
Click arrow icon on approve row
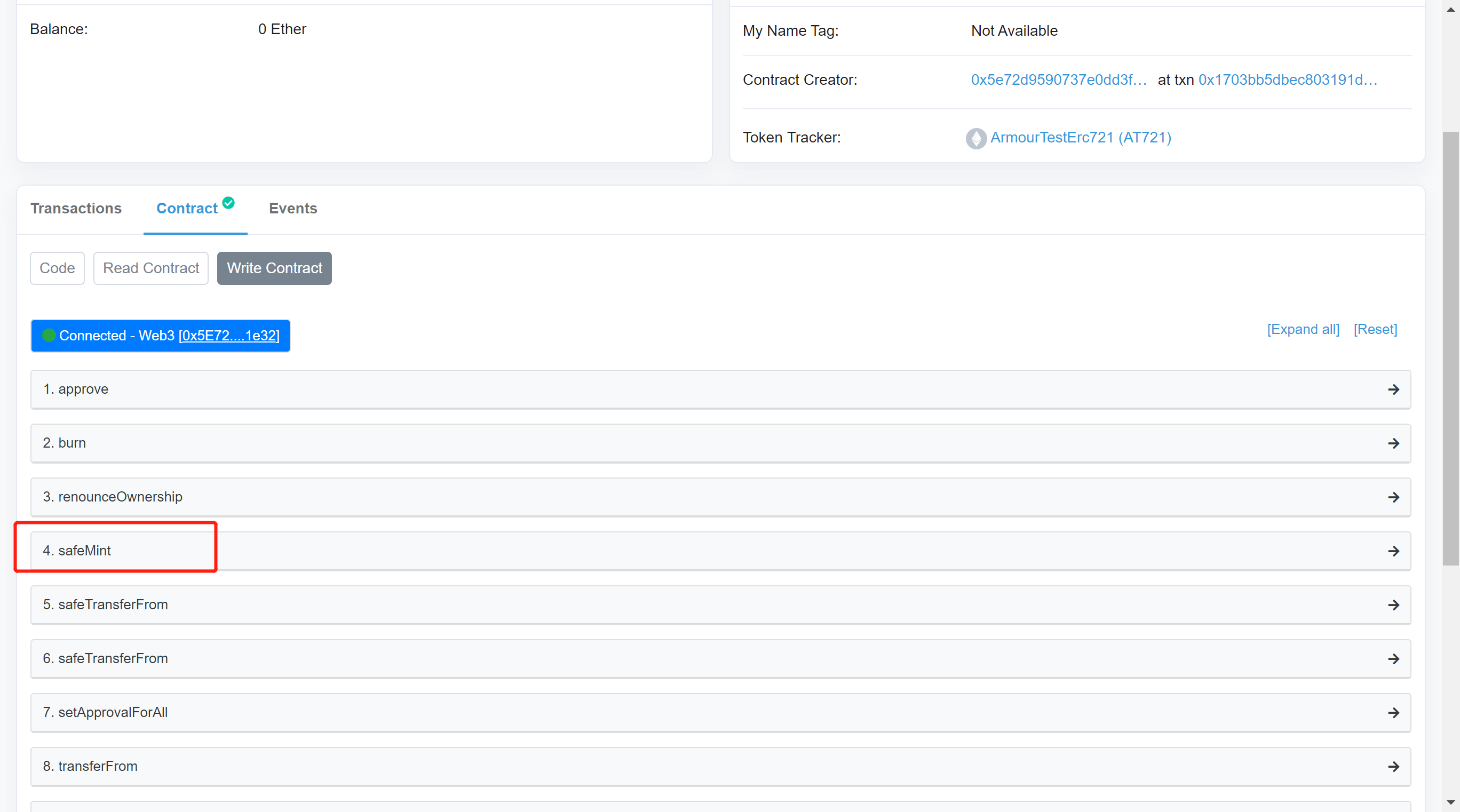click(x=1393, y=389)
